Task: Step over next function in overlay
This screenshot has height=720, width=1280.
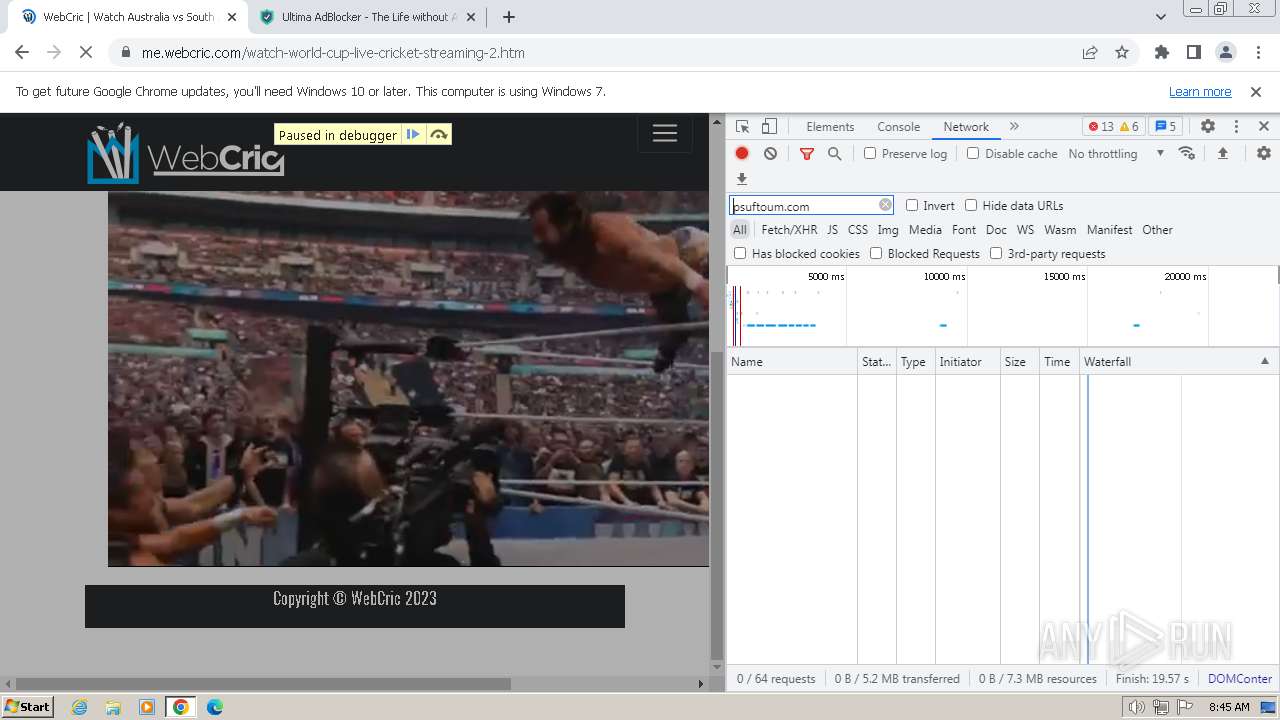Action: [x=439, y=134]
